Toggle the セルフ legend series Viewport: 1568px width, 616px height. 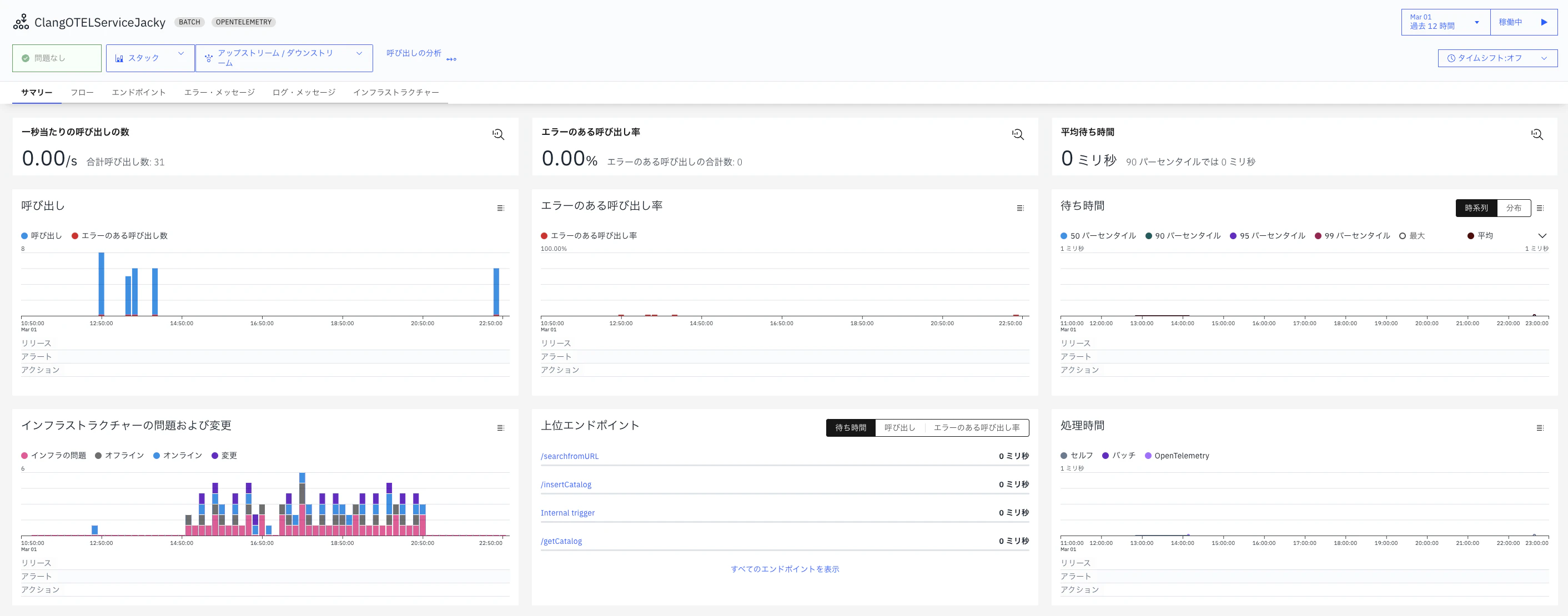pos(1077,456)
